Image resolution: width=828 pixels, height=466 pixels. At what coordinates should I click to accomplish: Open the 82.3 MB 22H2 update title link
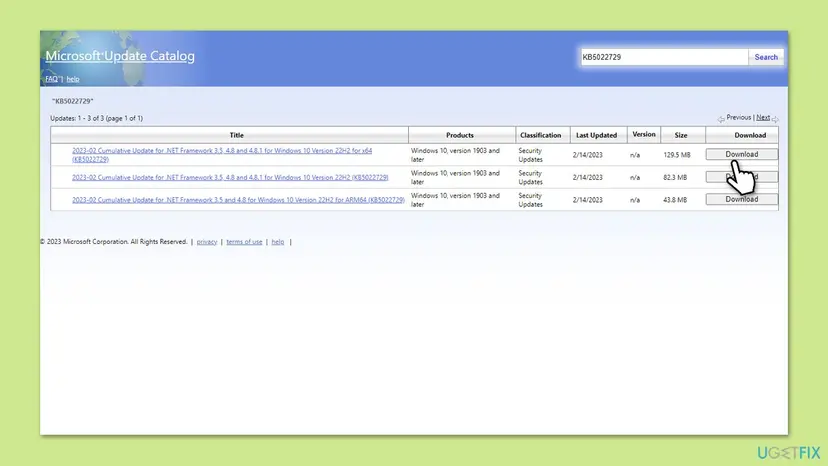[230, 178]
